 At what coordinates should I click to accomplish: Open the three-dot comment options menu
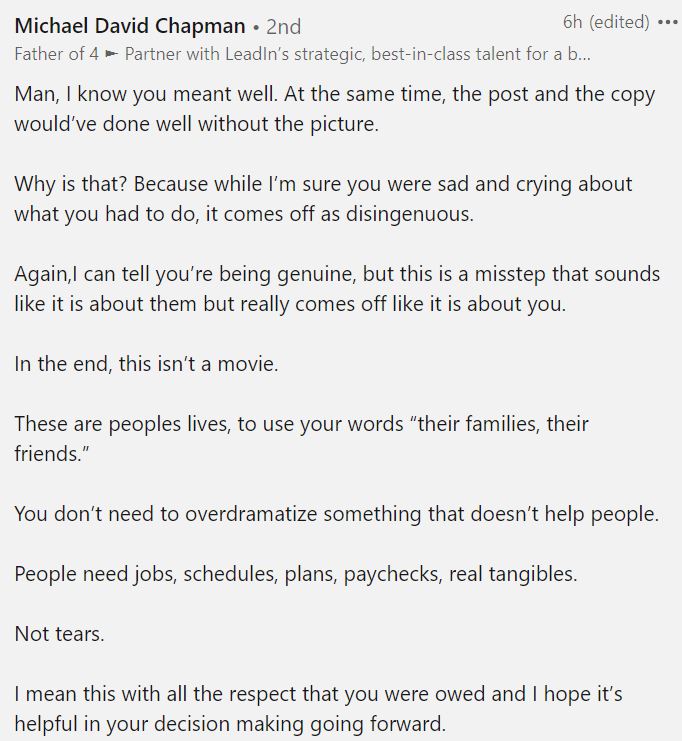coord(668,22)
